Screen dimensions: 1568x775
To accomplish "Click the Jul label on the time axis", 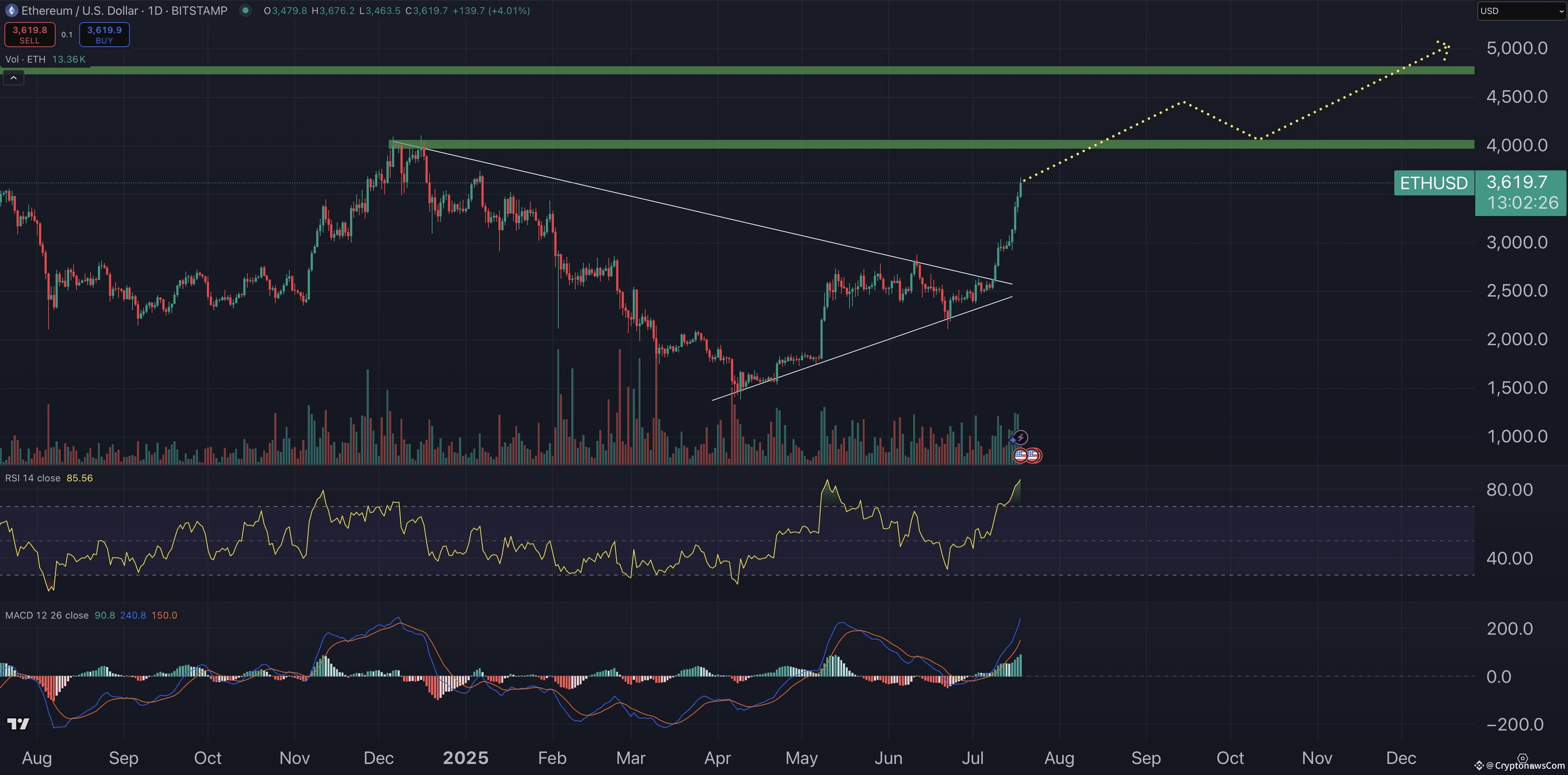I will [x=973, y=758].
